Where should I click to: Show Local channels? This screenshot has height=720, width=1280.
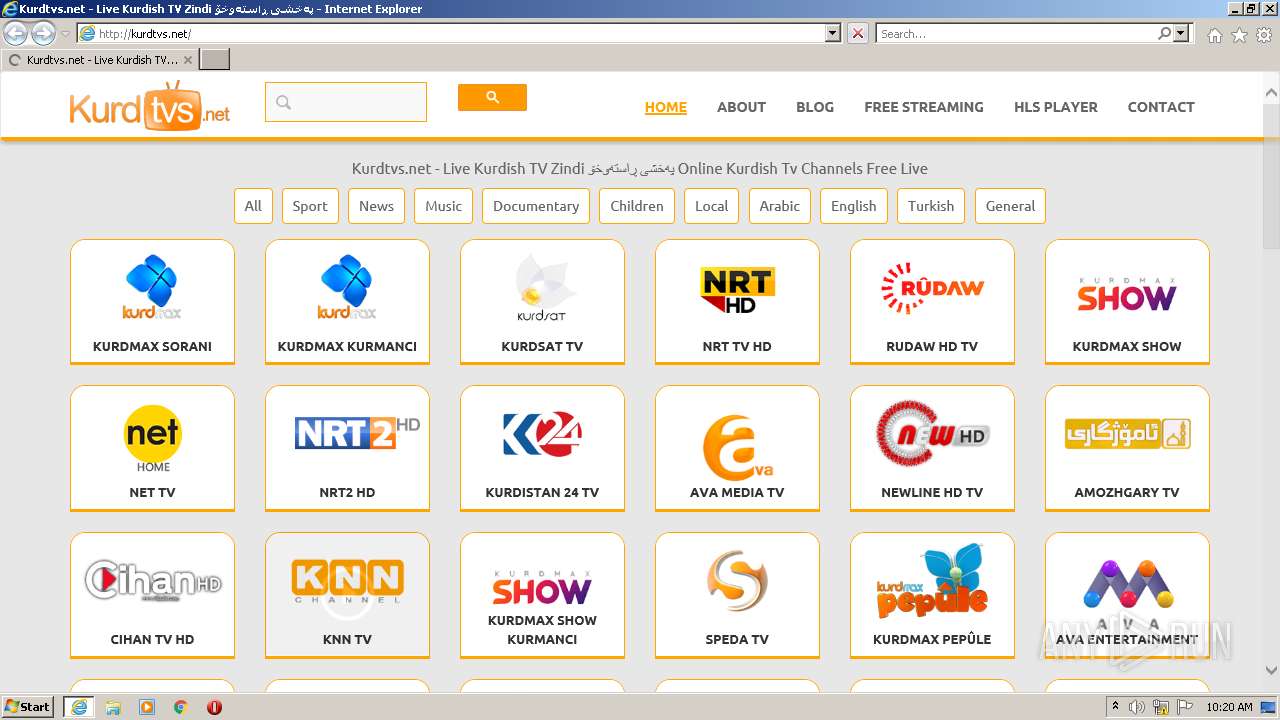pos(712,206)
